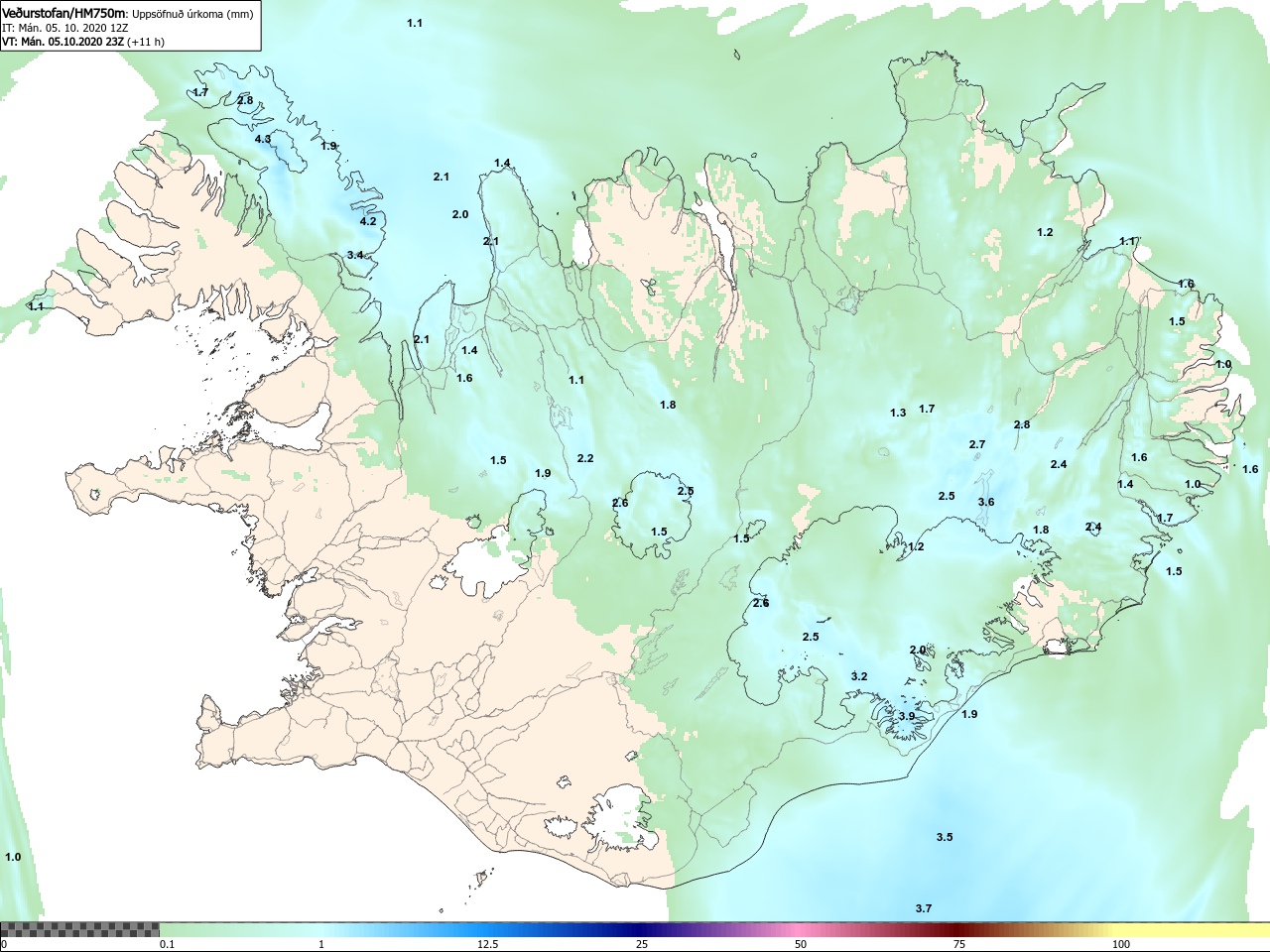Click the 1.2 value in the northeast
Image resolution: width=1270 pixels, height=952 pixels.
coord(1045,232)
